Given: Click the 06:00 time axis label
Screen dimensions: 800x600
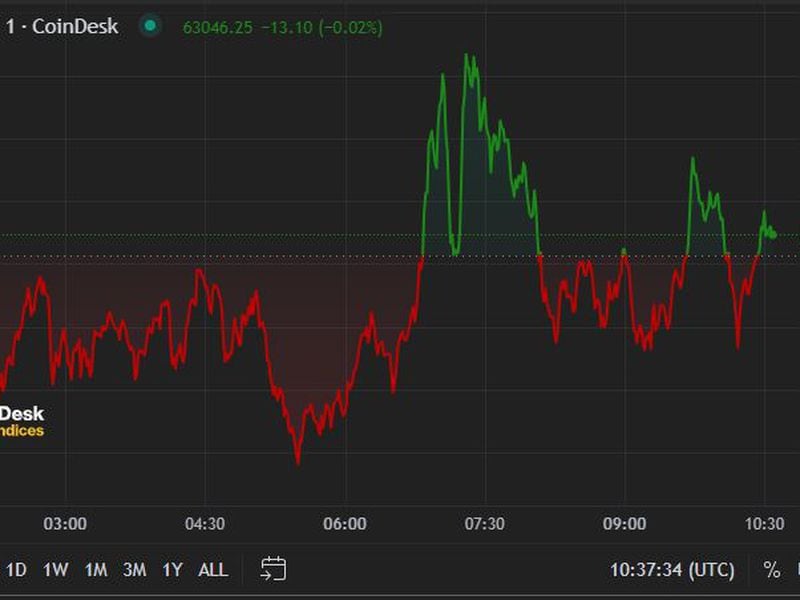Looking at the screenshot, I should point(345,524).
